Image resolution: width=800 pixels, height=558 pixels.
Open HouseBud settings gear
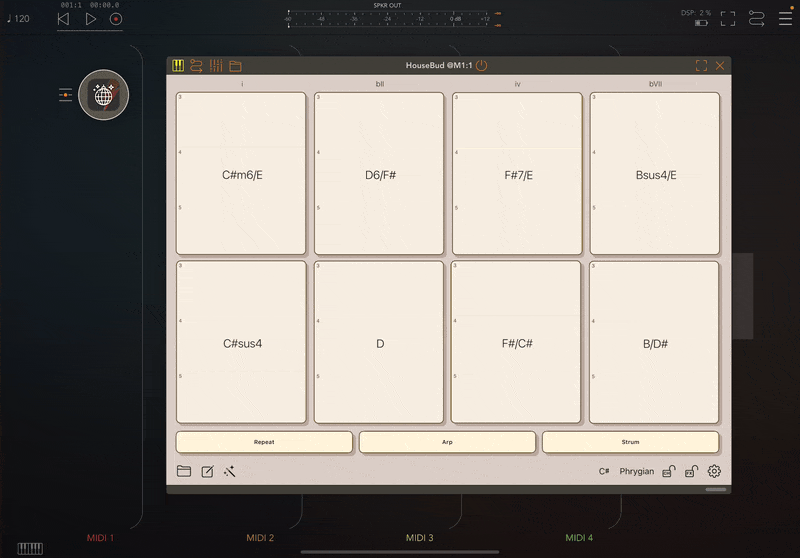point(714,471)
